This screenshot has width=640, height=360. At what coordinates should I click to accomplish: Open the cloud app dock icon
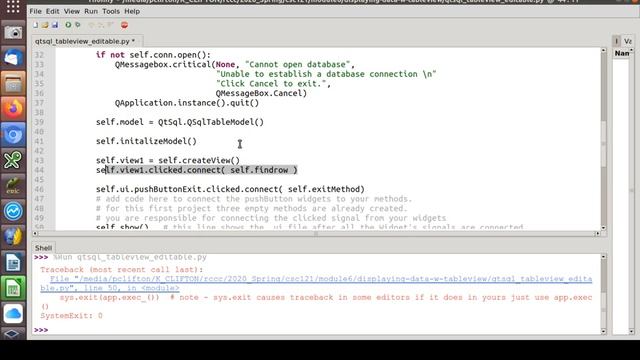(x=13, y=313)
